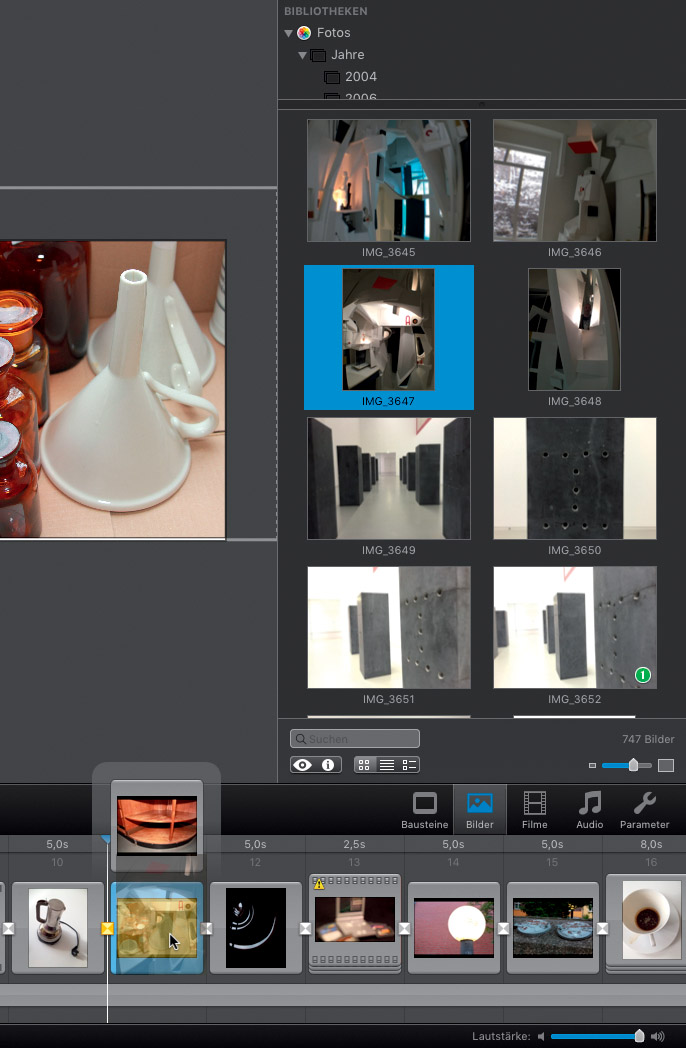Click the info icon below search

(x=327, y=765)
